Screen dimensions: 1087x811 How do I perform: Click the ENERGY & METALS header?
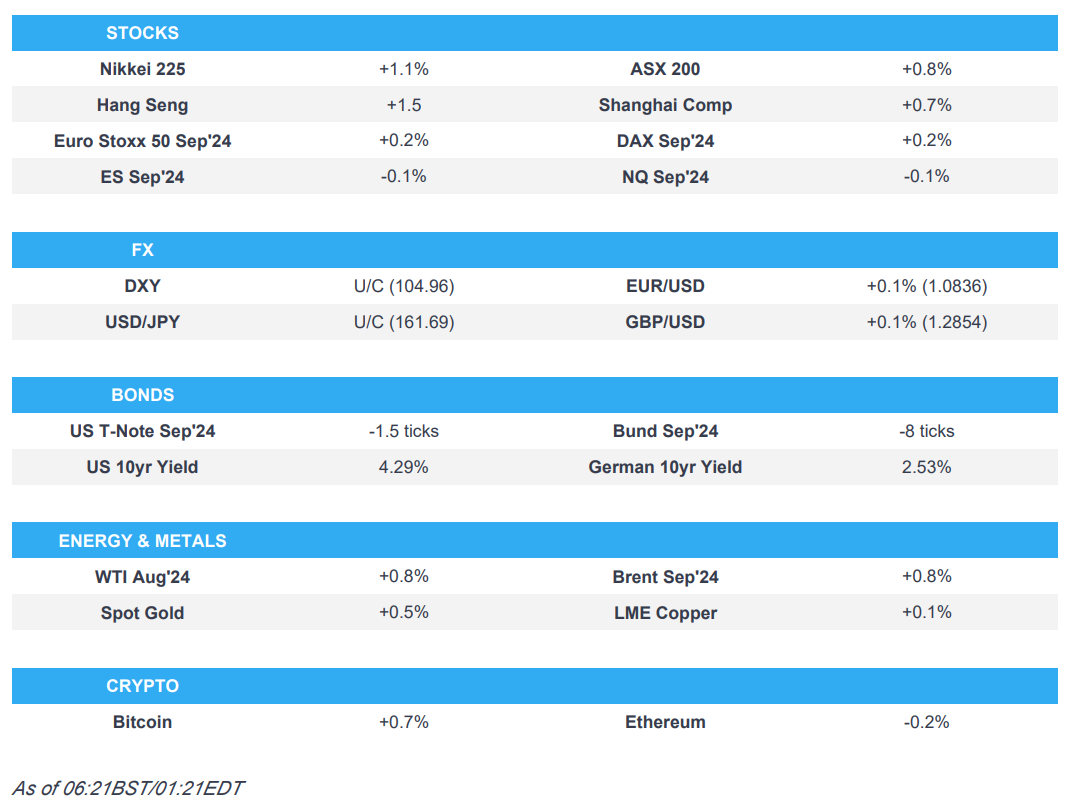142,541
